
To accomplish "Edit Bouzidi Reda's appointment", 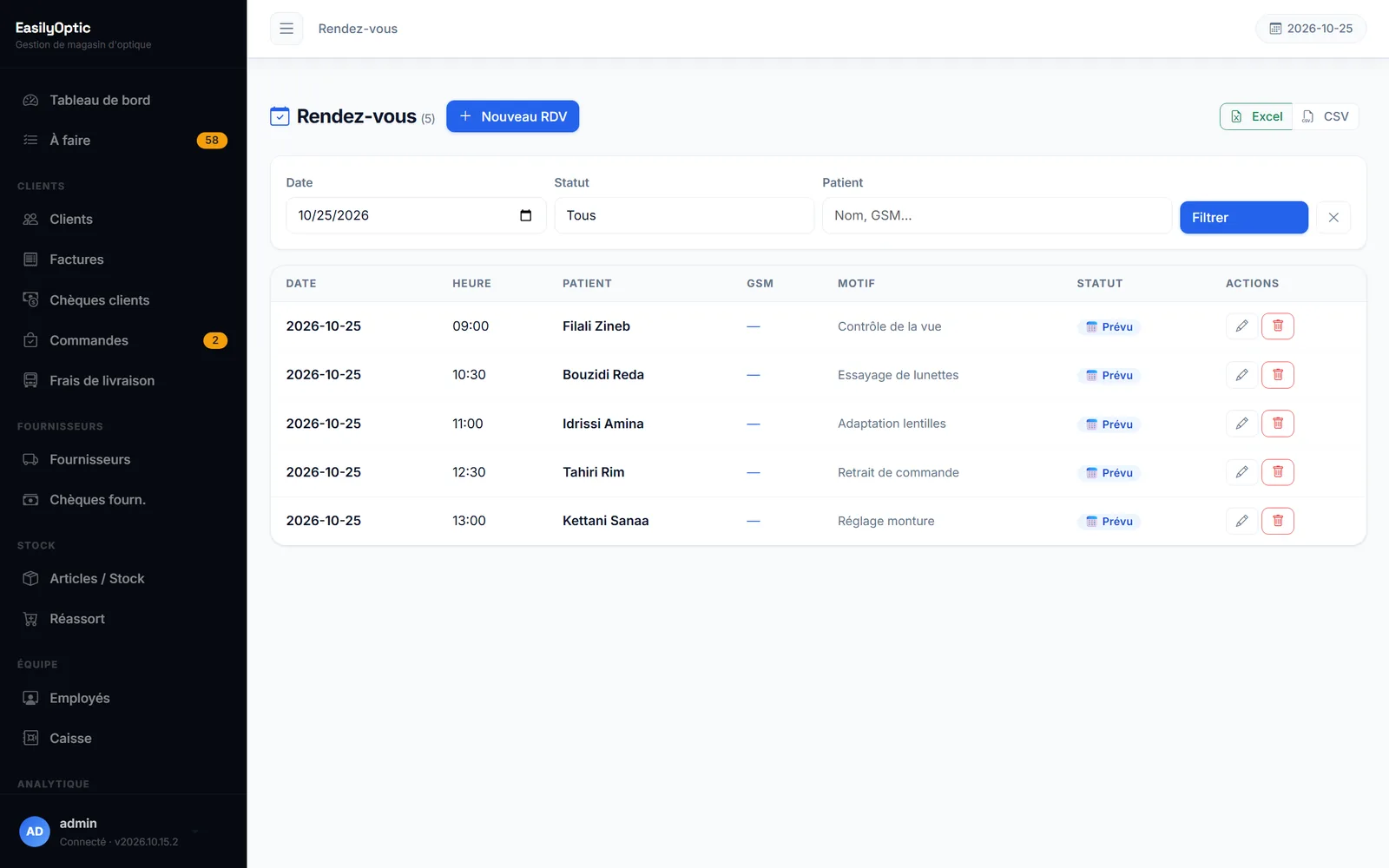I will point(1241,375).
